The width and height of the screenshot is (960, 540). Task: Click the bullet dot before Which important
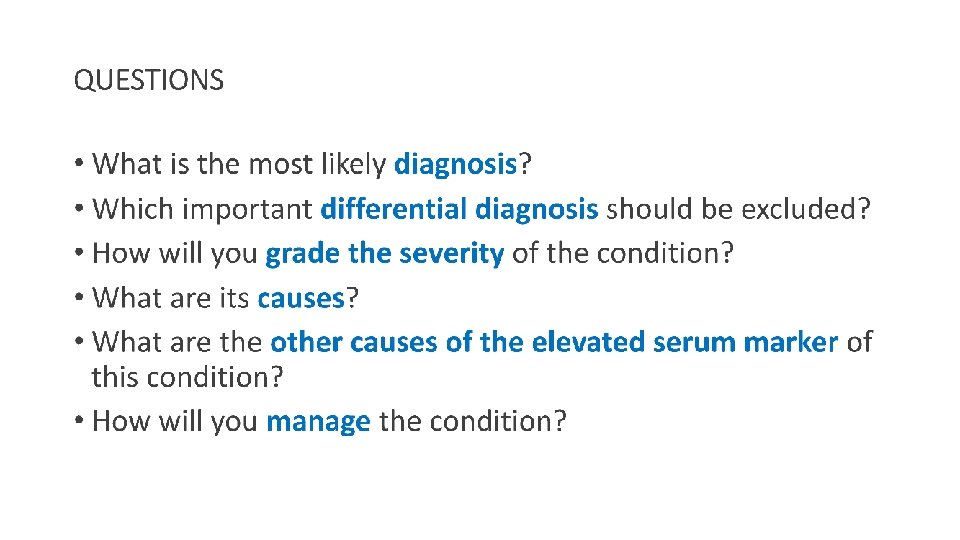(x=78, y=208)
